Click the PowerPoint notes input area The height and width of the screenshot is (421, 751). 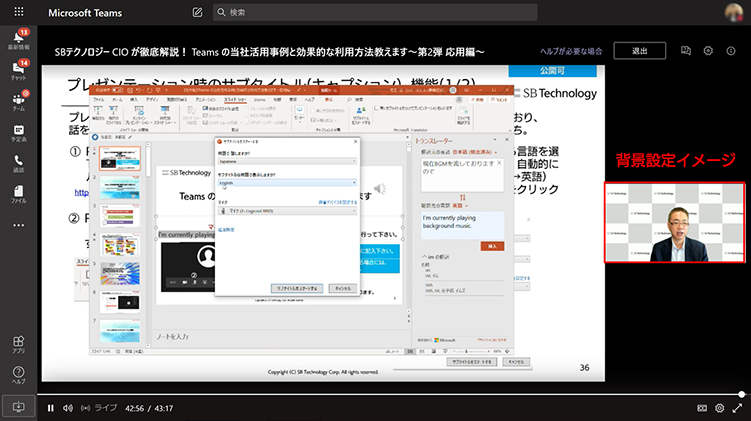coord(281,337)
